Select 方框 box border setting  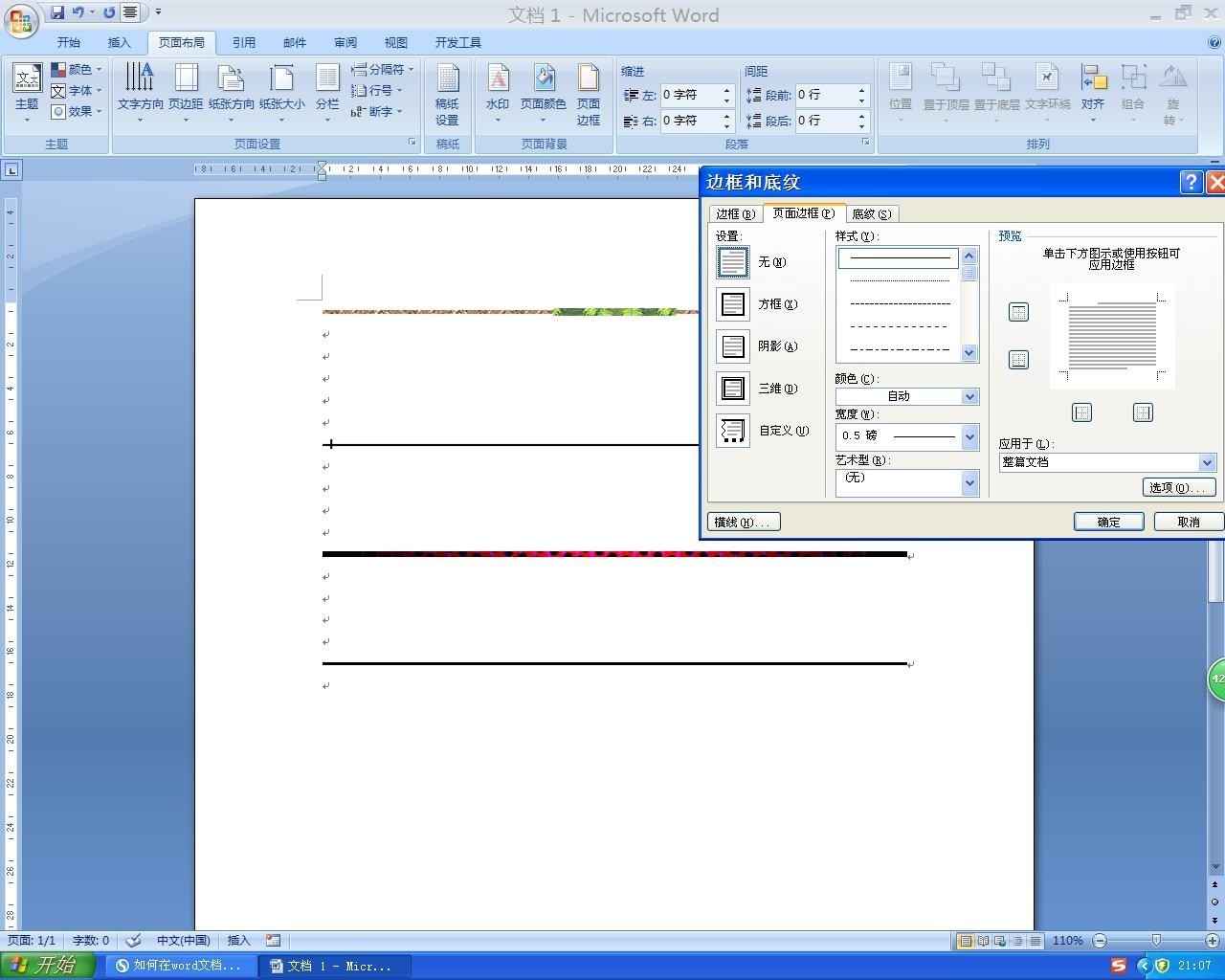(733, 304)
